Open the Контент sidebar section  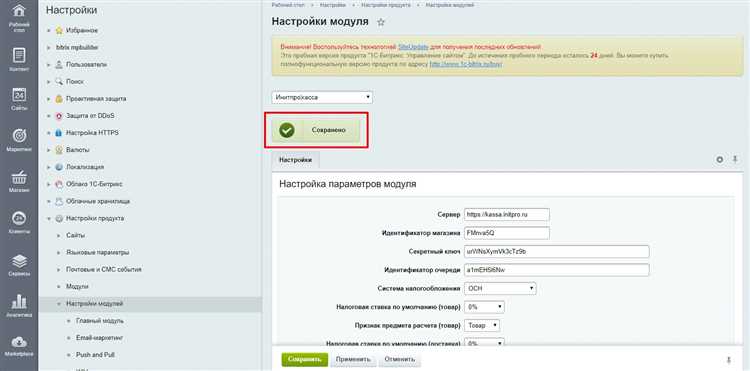[x=19, y=56]
